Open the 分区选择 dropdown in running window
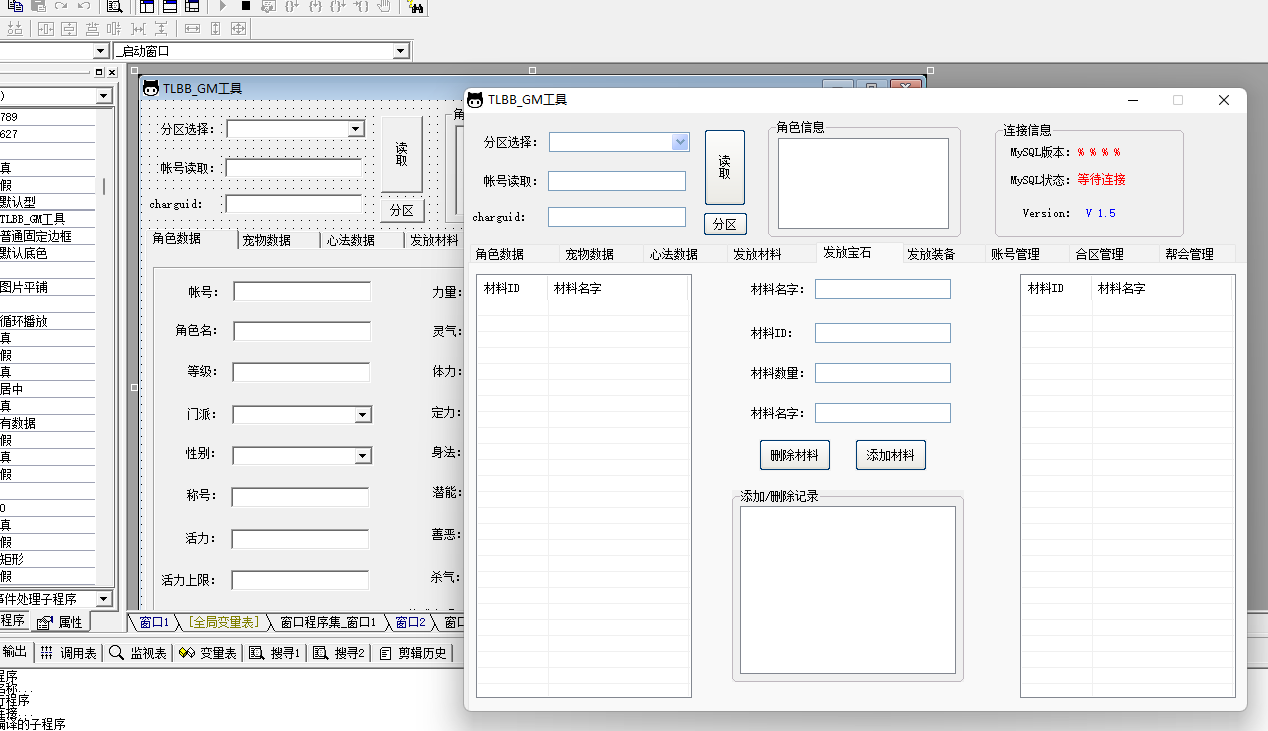The width and height of the screenshot is (1268, 731). pyautogui.click(x=681, y=142)
